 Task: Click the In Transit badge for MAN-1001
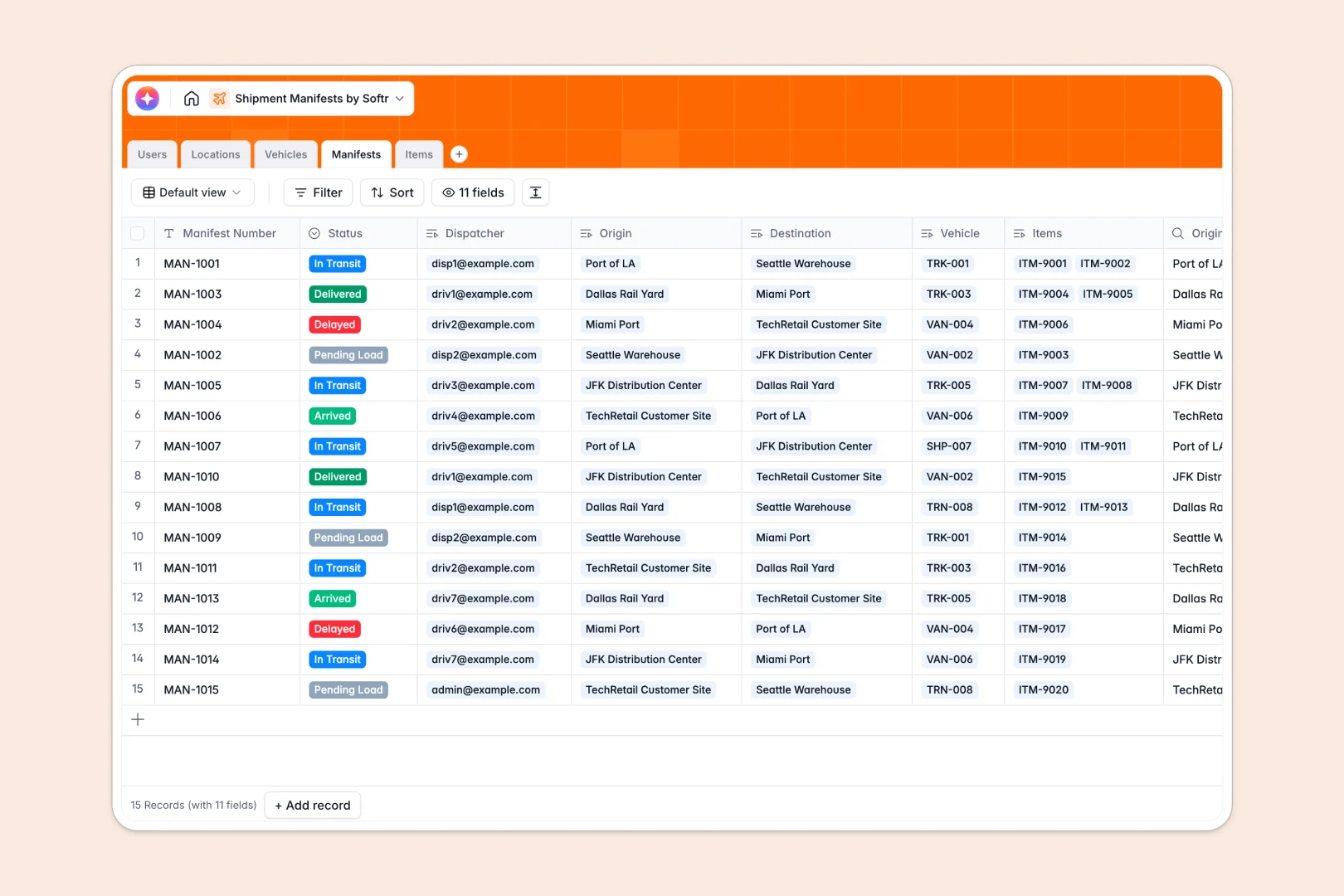(338, 264)
